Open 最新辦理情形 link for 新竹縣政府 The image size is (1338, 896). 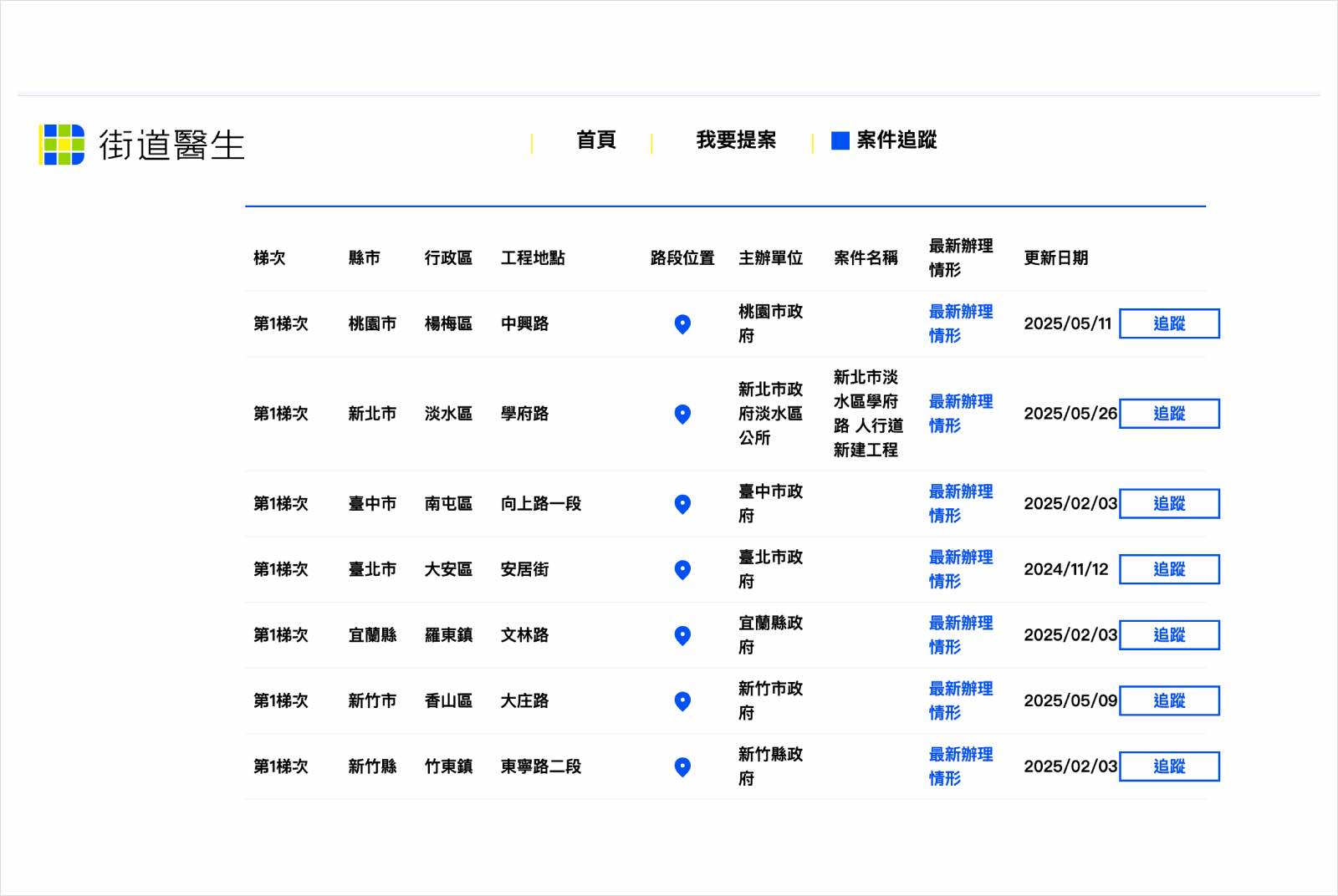coord(961,766)
